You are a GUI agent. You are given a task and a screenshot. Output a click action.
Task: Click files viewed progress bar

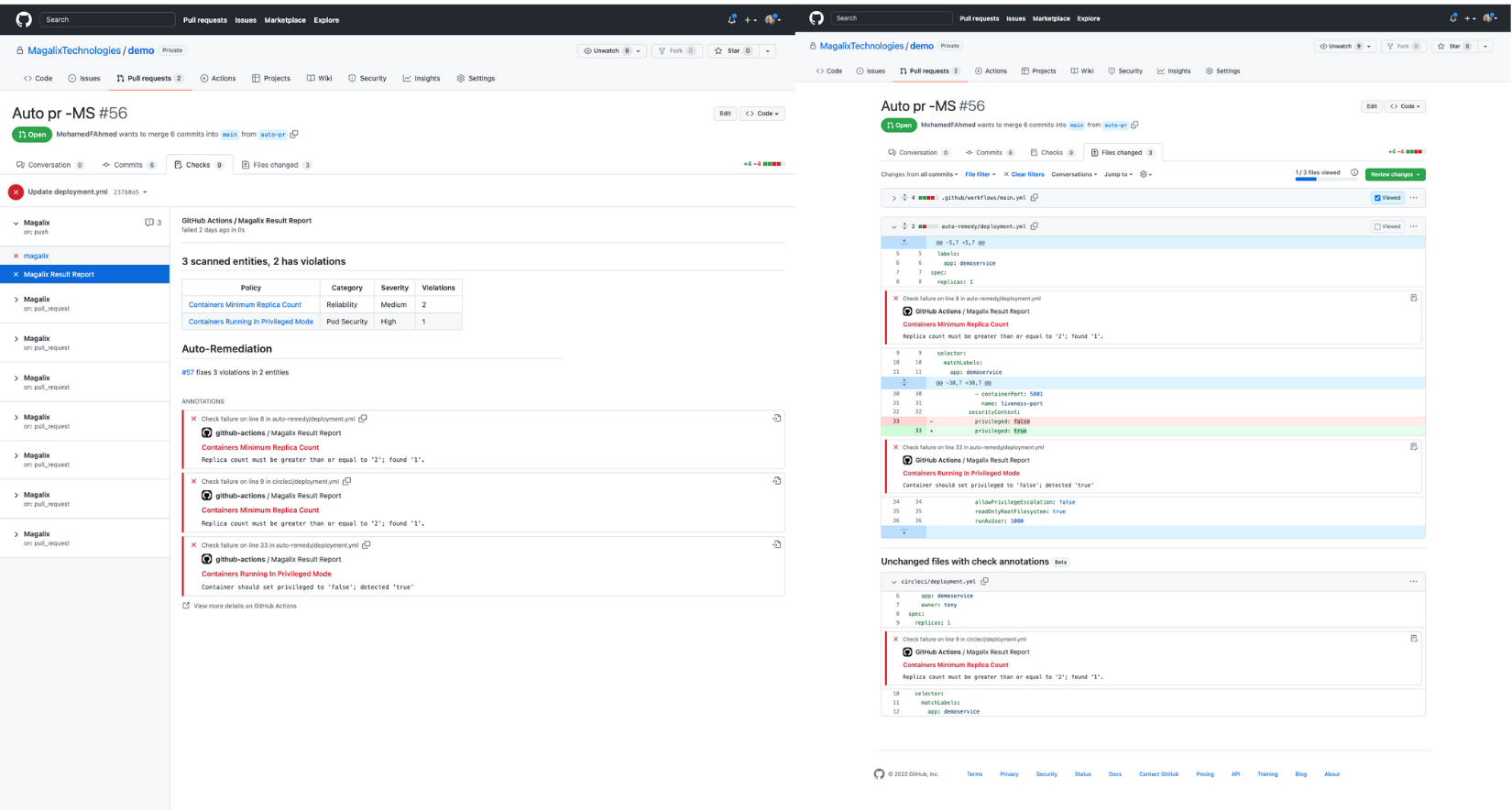(1325, 179)
